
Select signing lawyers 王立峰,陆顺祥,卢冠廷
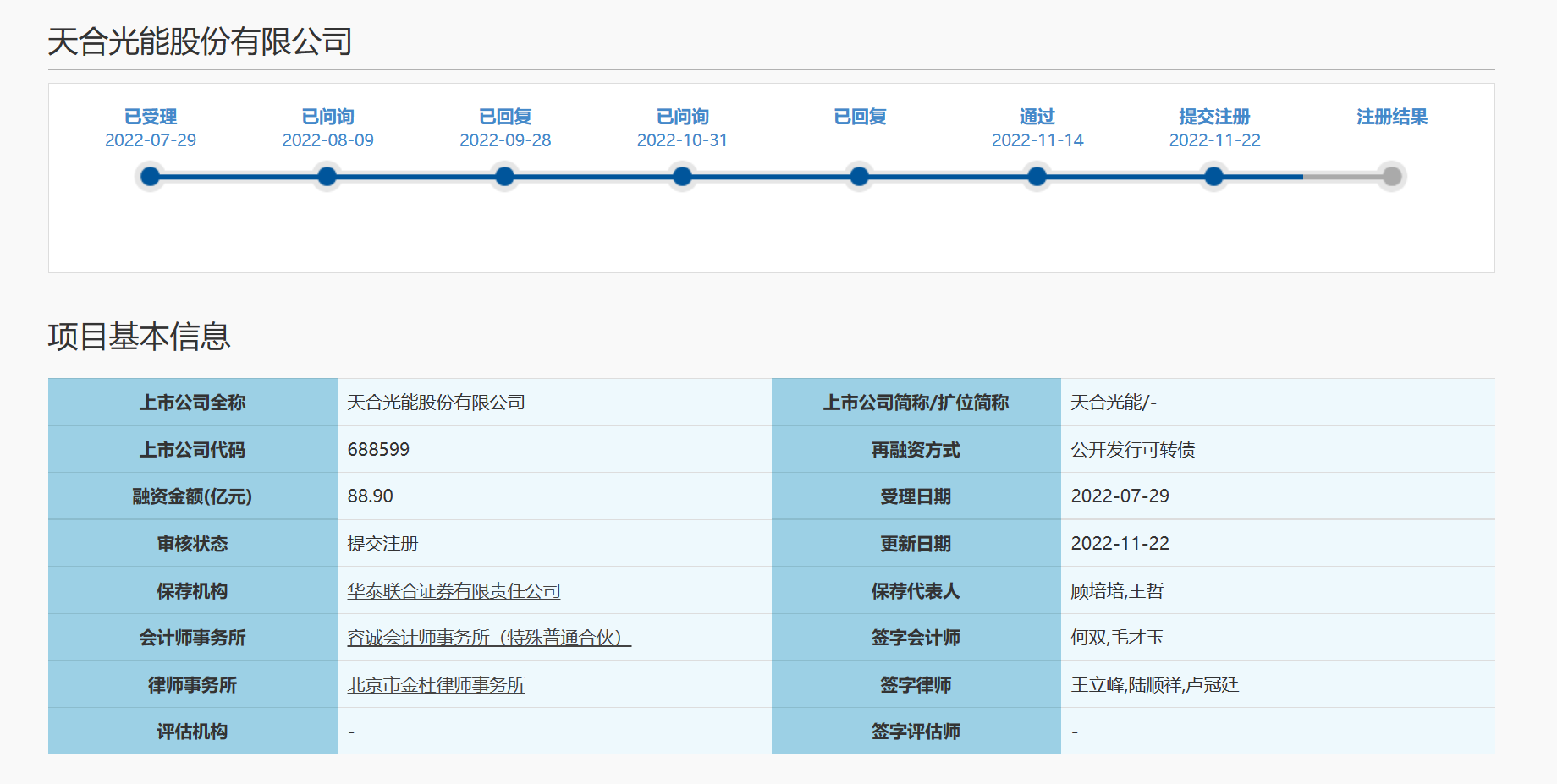(1155, 685)
